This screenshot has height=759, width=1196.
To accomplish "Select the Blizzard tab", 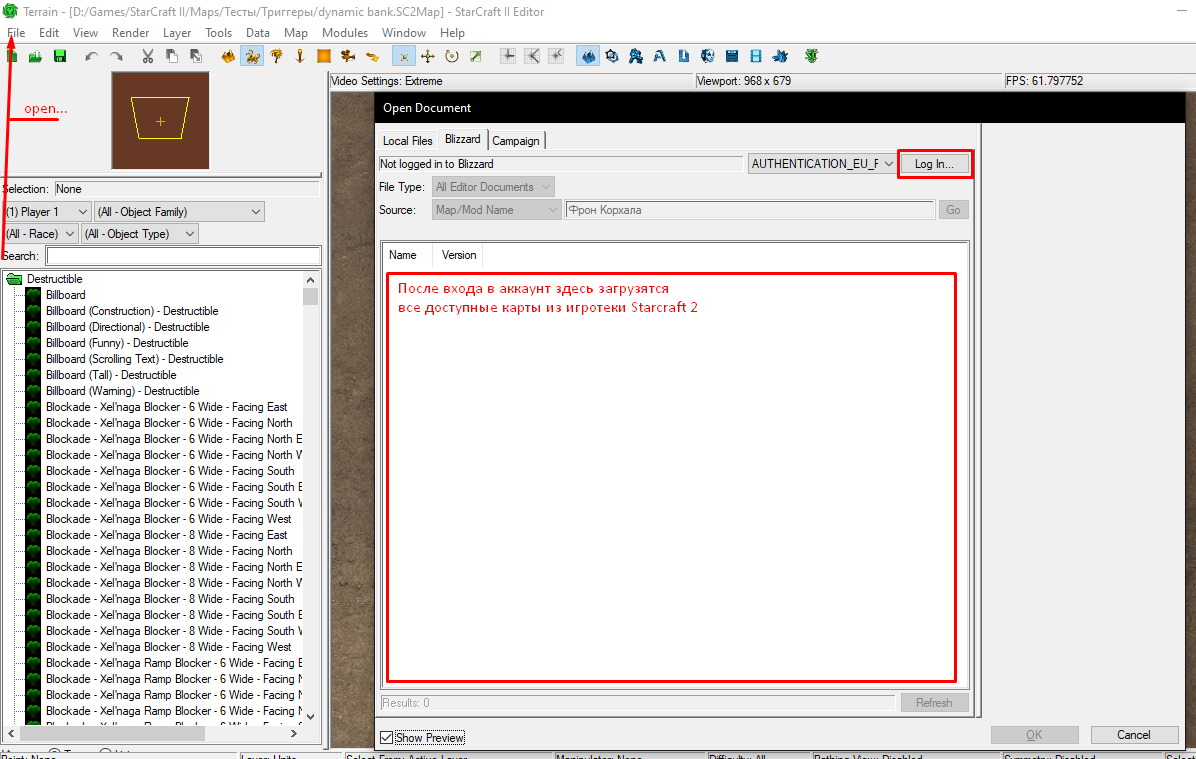I will click(x=462, y=139).
